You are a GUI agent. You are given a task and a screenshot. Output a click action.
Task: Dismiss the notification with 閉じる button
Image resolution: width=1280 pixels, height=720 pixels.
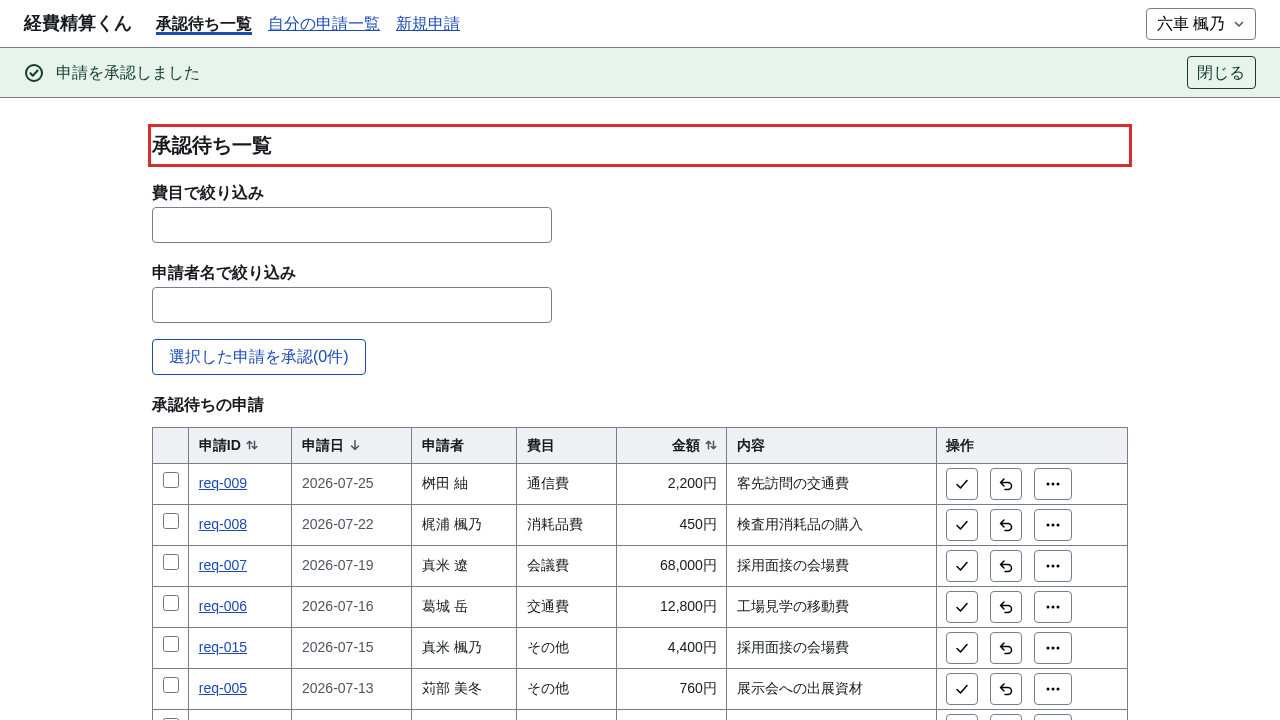[x=1221, y=73]
